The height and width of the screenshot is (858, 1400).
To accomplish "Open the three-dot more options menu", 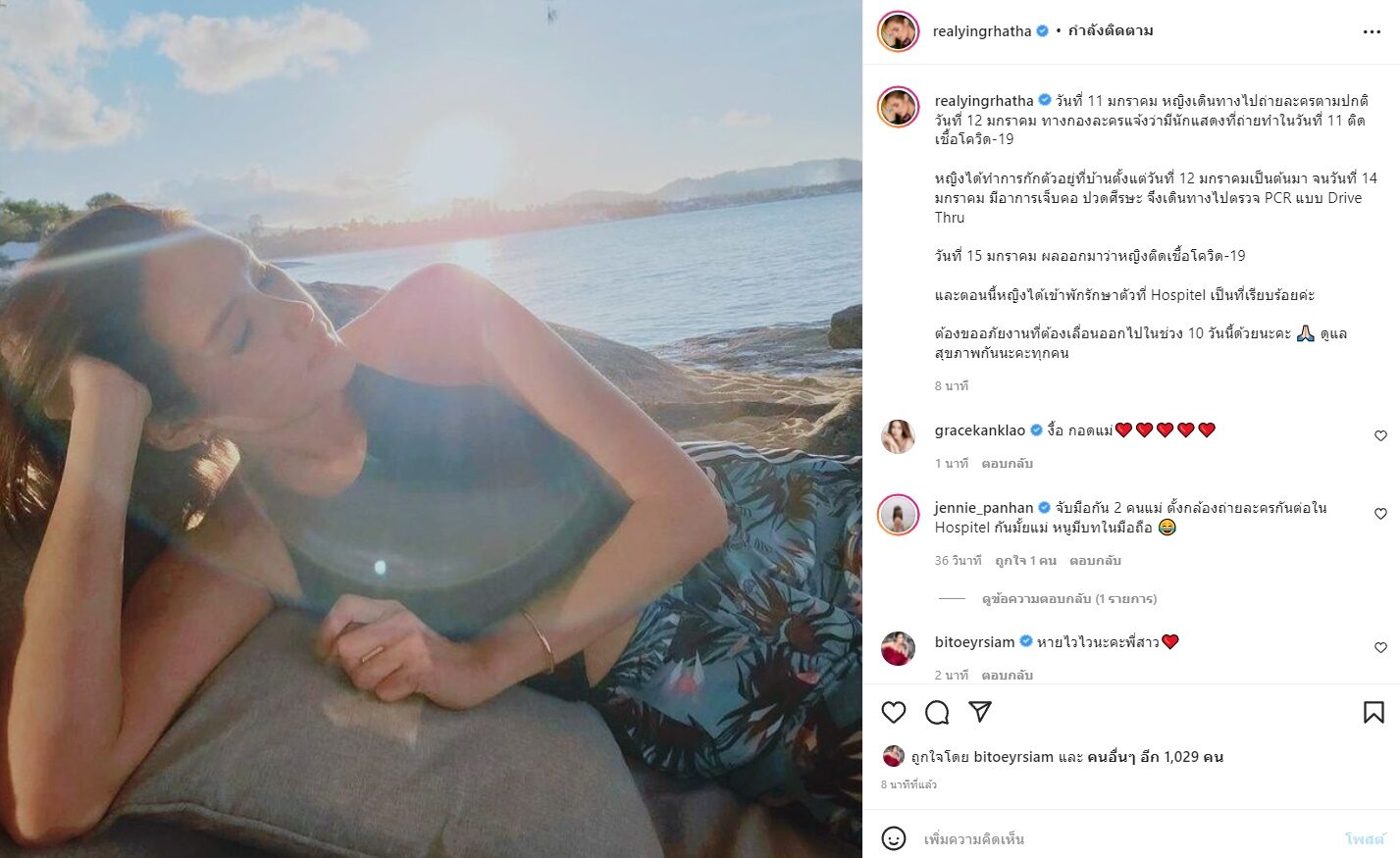I will click(1372, 31).
